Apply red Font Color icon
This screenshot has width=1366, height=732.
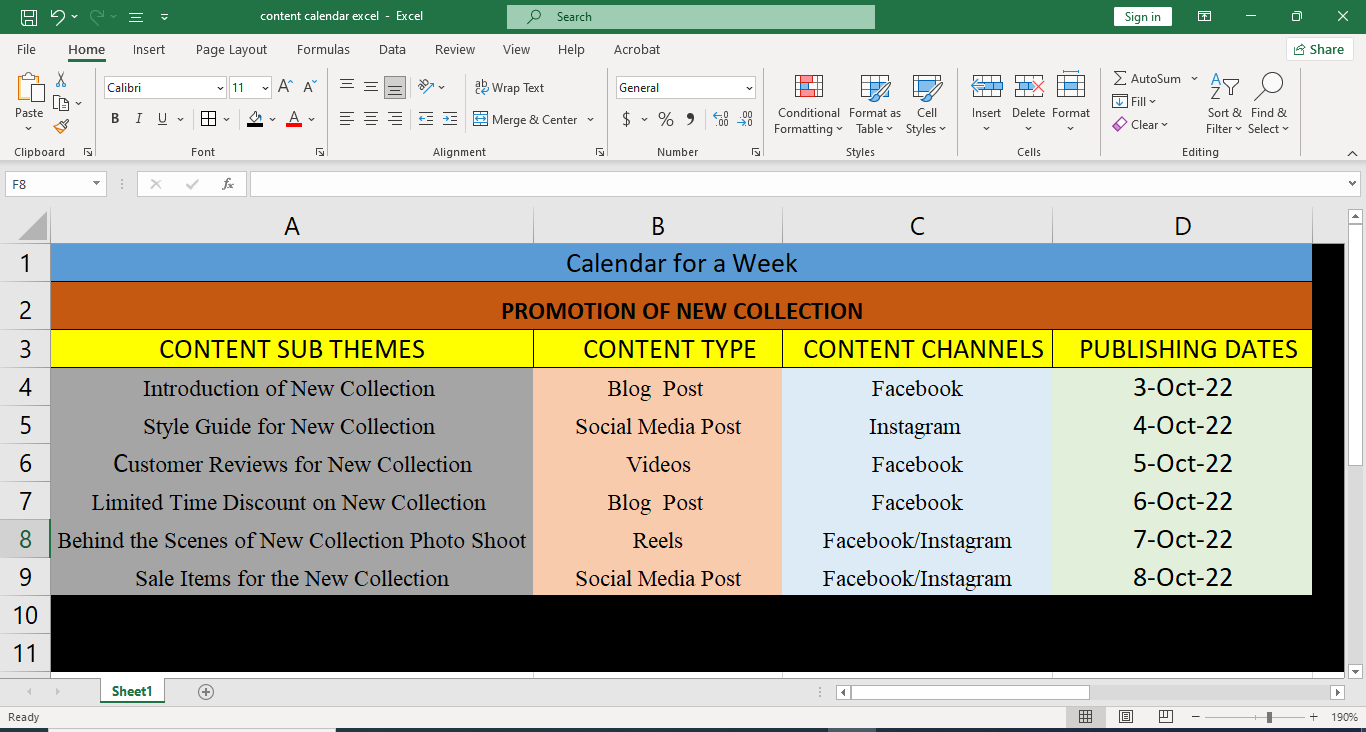click(x=294, y=119)
